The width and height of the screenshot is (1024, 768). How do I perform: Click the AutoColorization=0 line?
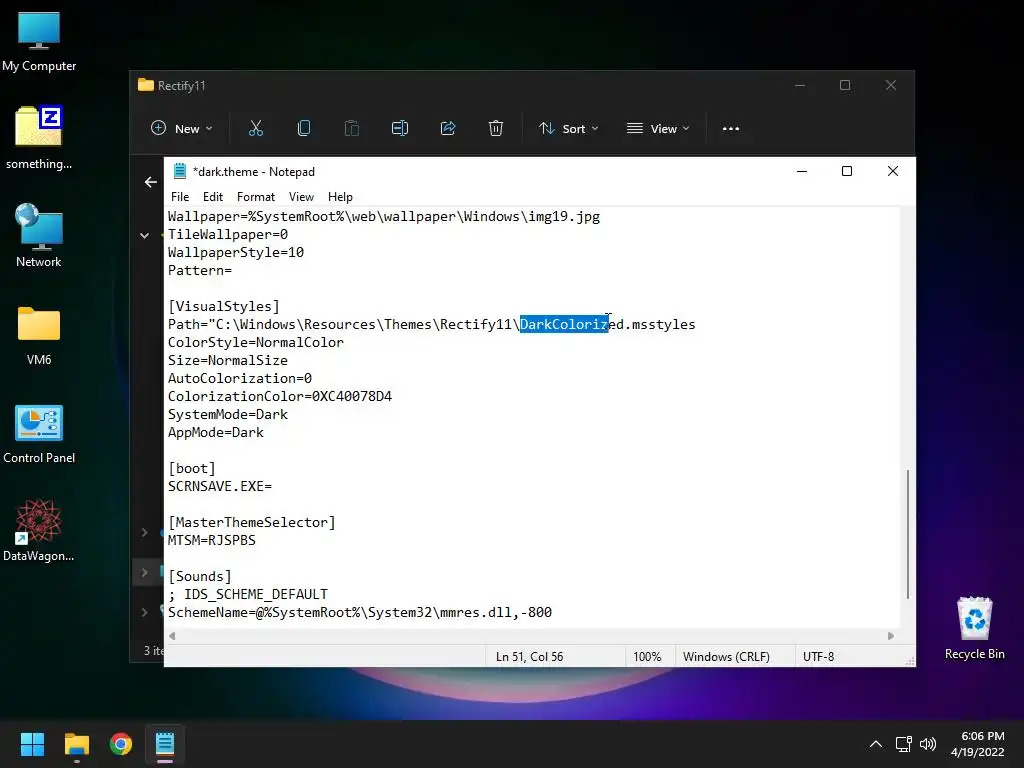[x=240, y=378]
